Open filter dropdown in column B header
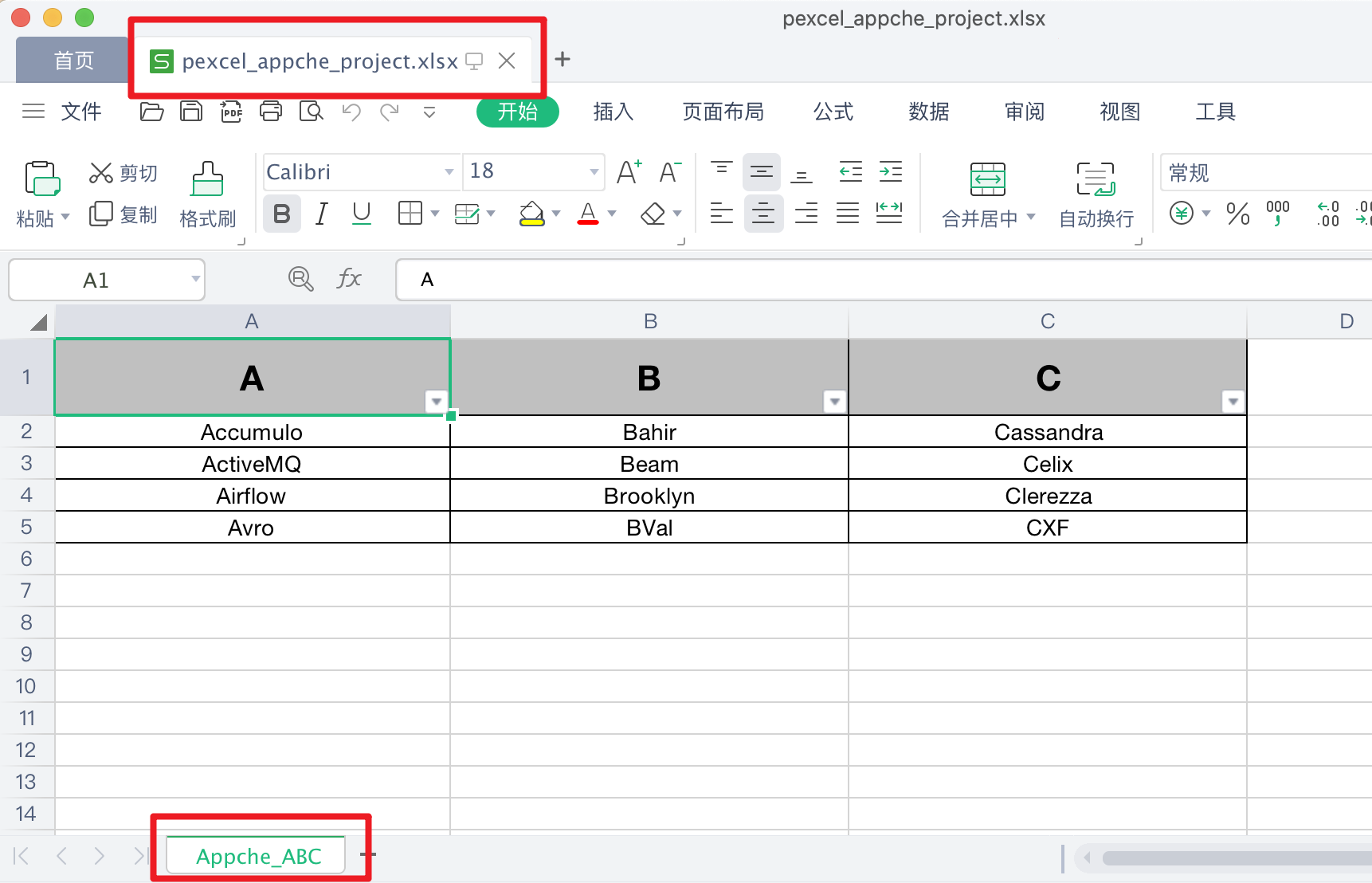This screenshot has width=1372, height=883. (x=834, y=401)
